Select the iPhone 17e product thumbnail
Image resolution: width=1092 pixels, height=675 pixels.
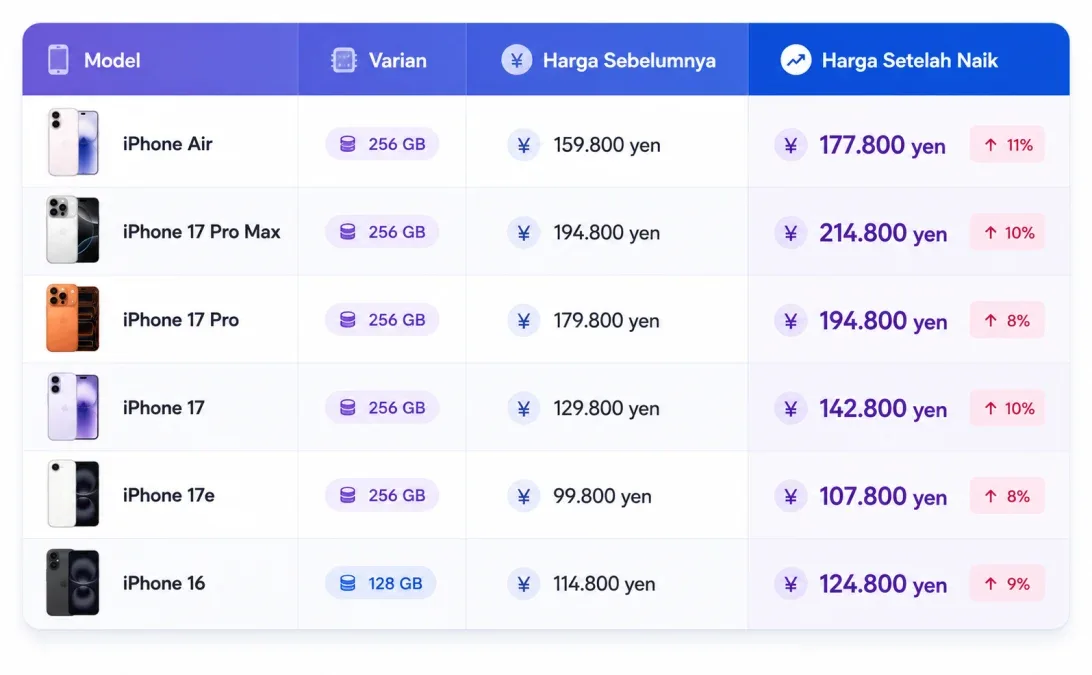pos(73,494)
